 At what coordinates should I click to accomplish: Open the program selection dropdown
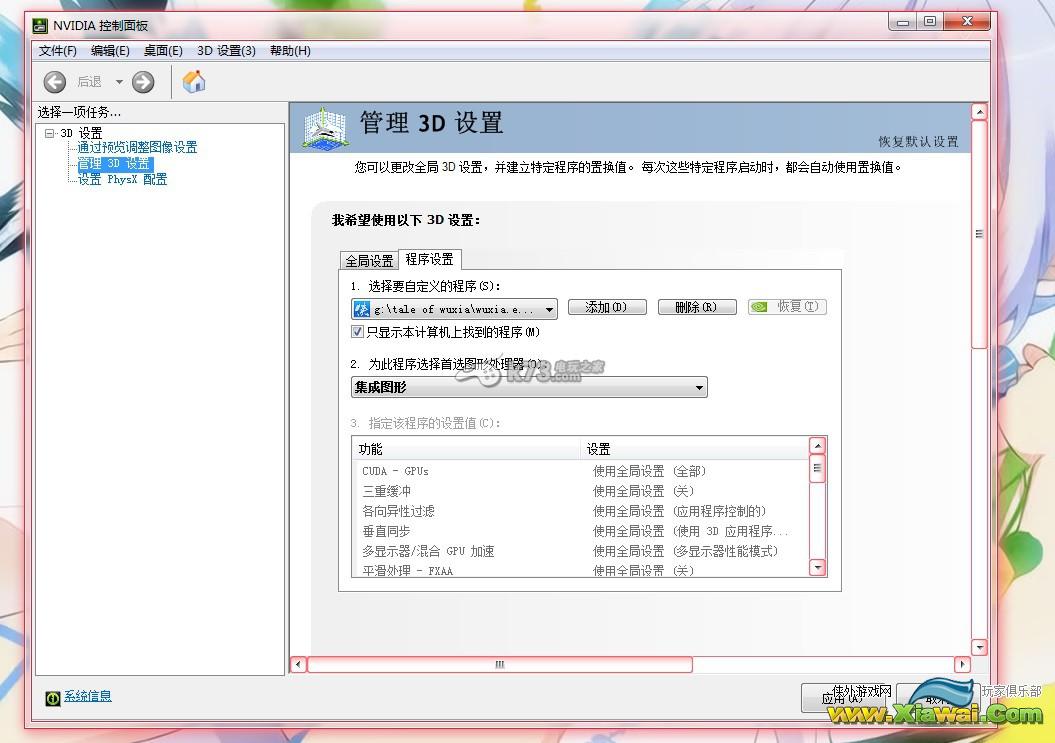click(x=454, y=309)
